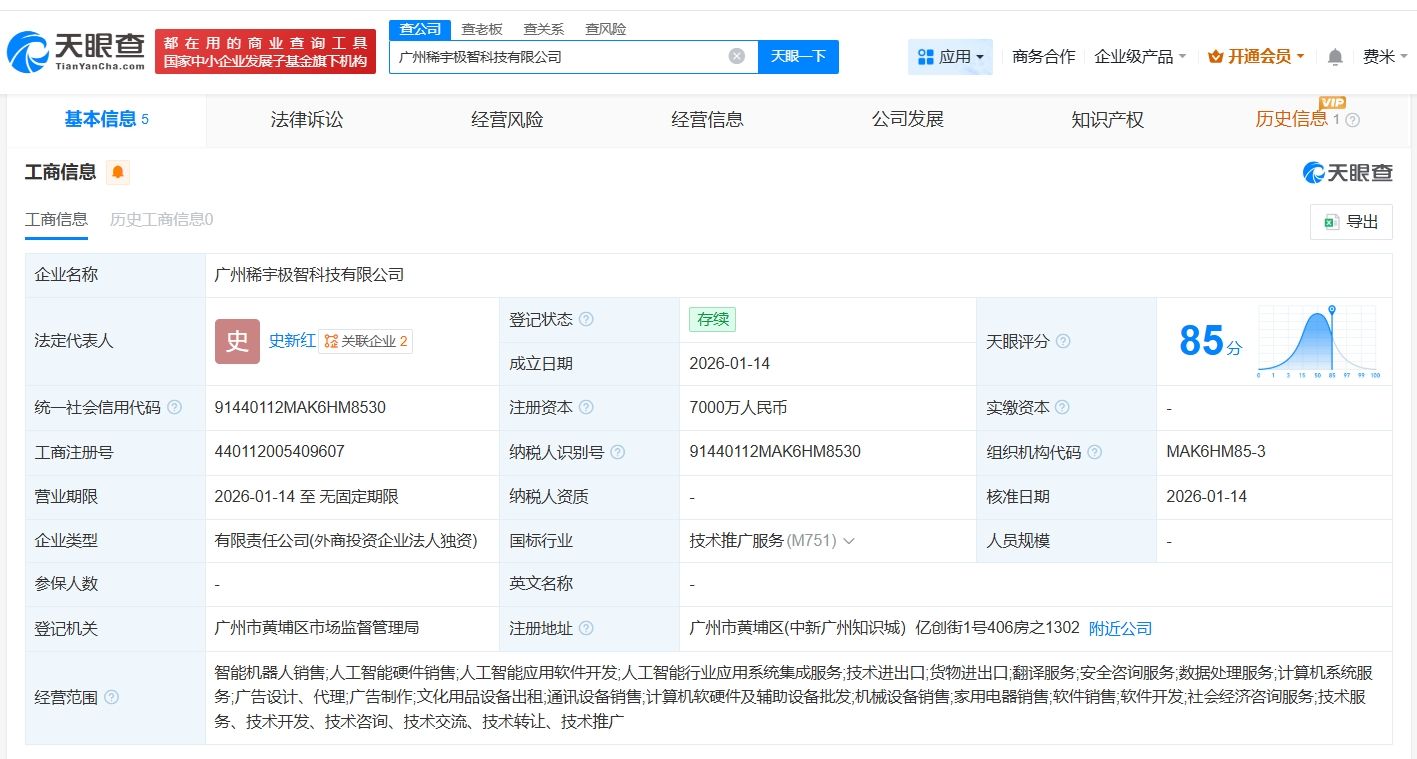Click inside the company search input field
This screenshot has height=759, width=1417.
560,56
